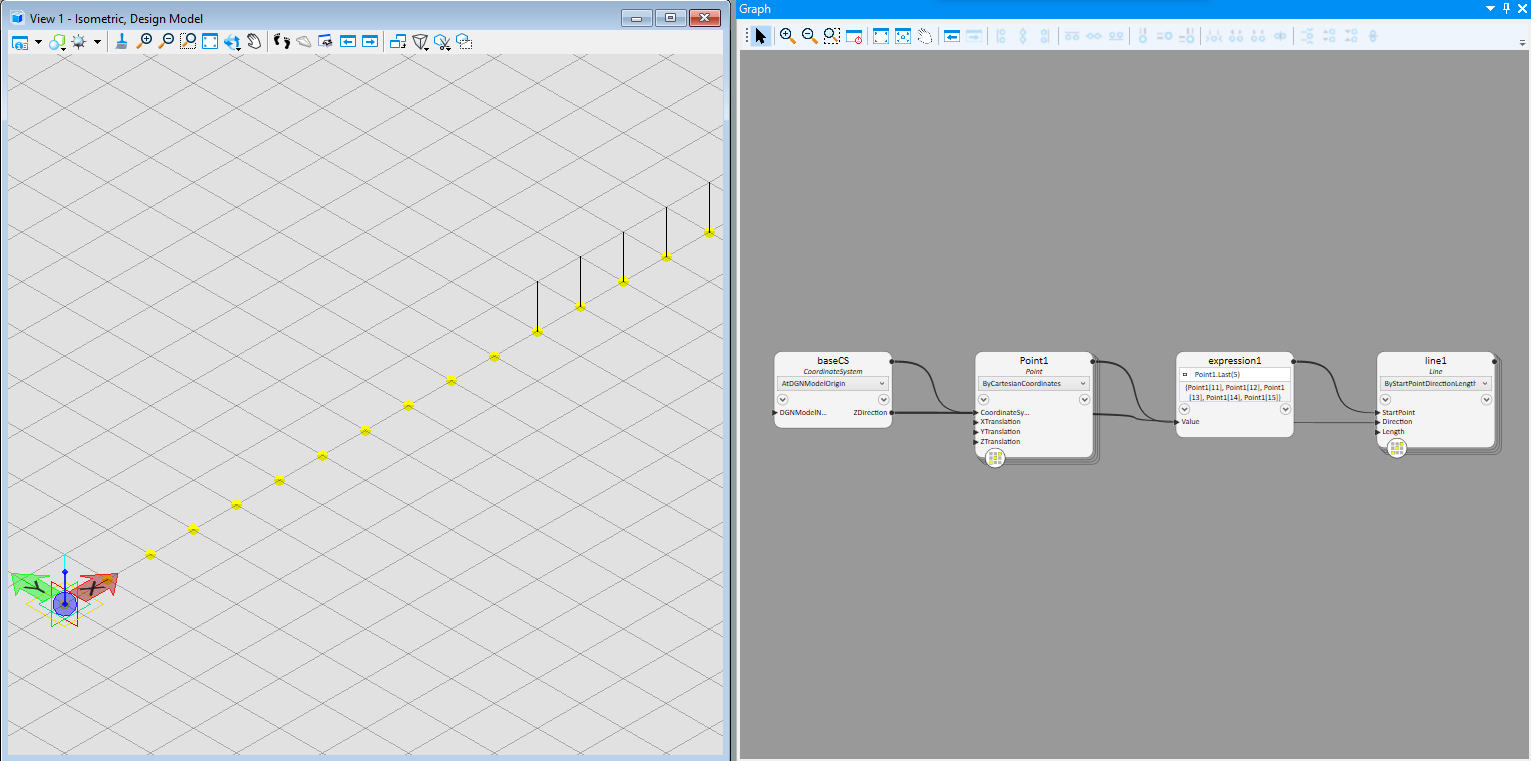The width and height of the screenshot is (1531, 761).
Task: Select the line1 node title
Action: [1436, 360]
